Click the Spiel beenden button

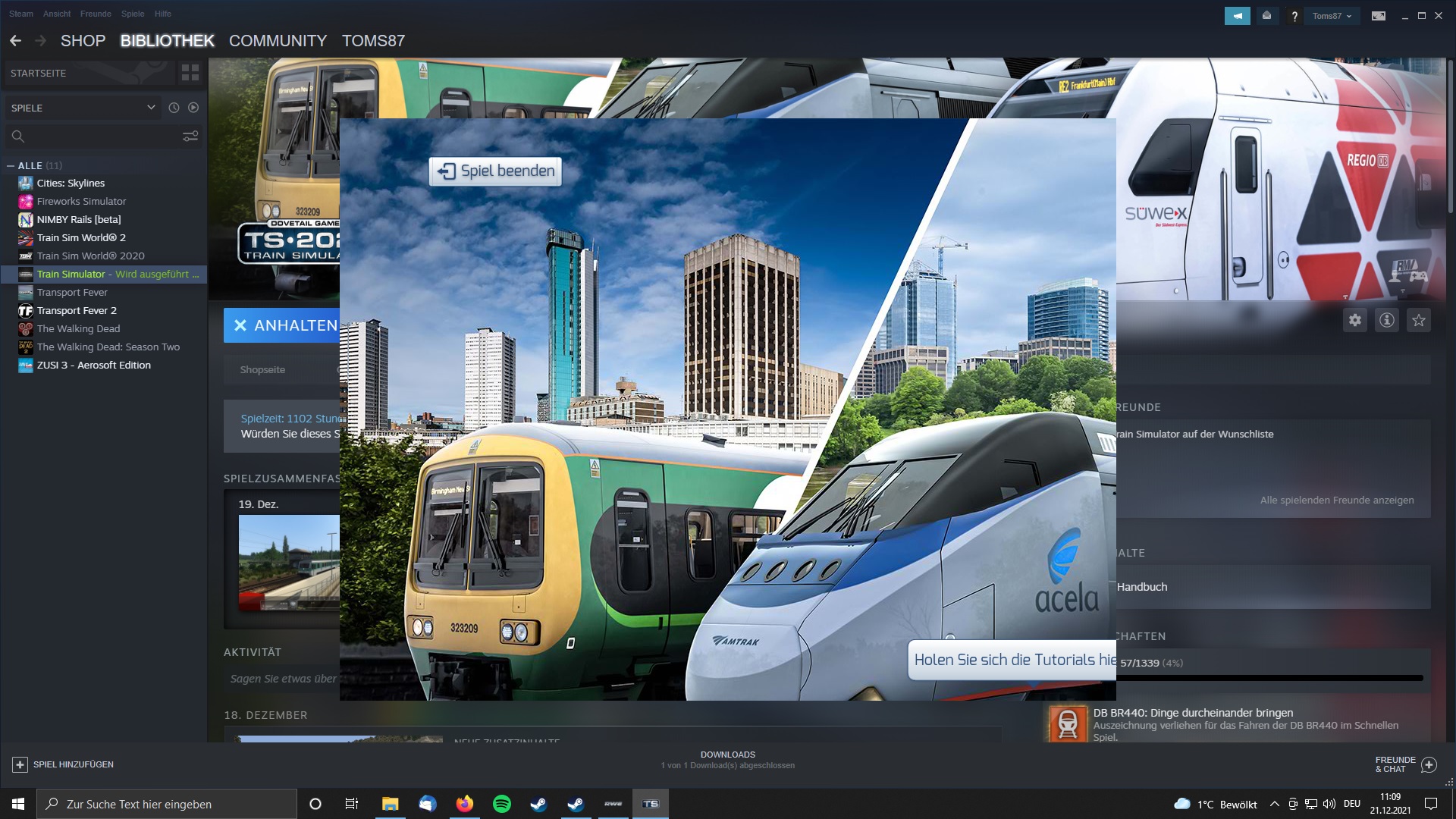[x=496, y=171]
